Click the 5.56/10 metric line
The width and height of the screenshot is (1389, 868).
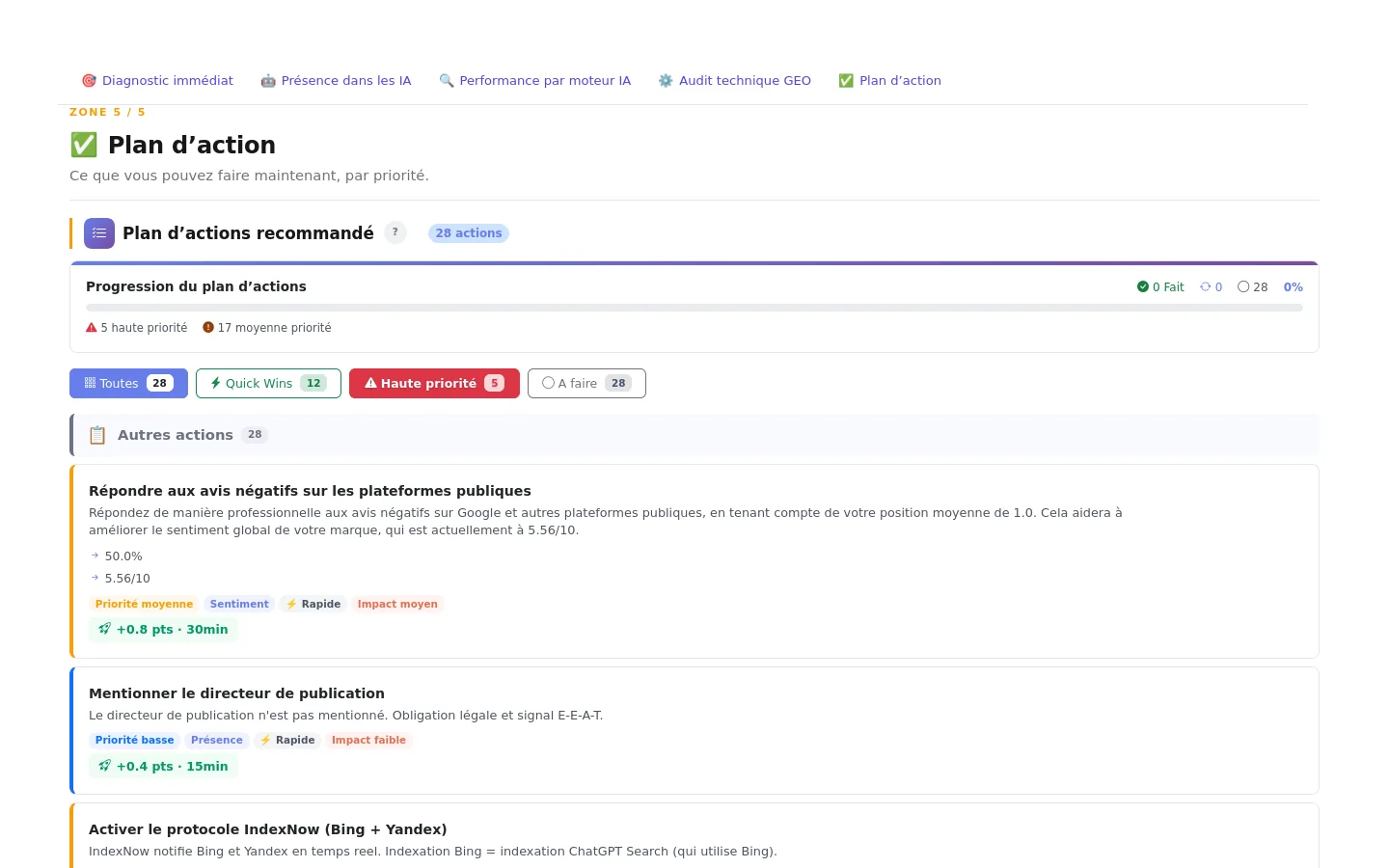(x=127, y=579)
